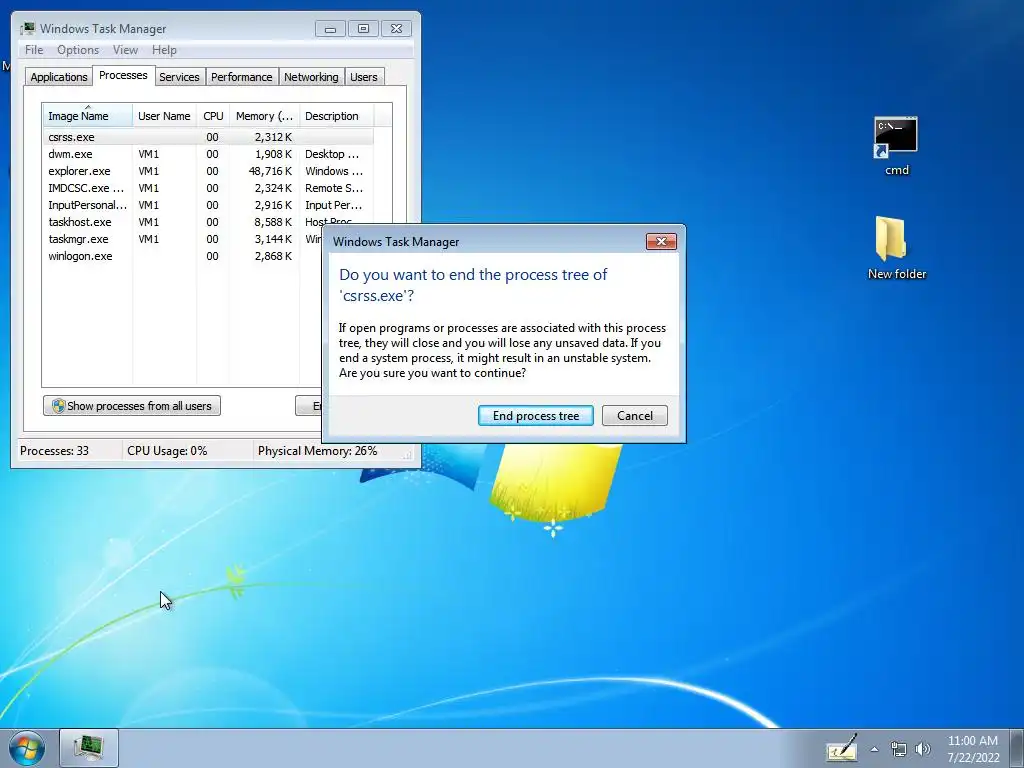Select the New folder desktop icon

tap(896, 248)
